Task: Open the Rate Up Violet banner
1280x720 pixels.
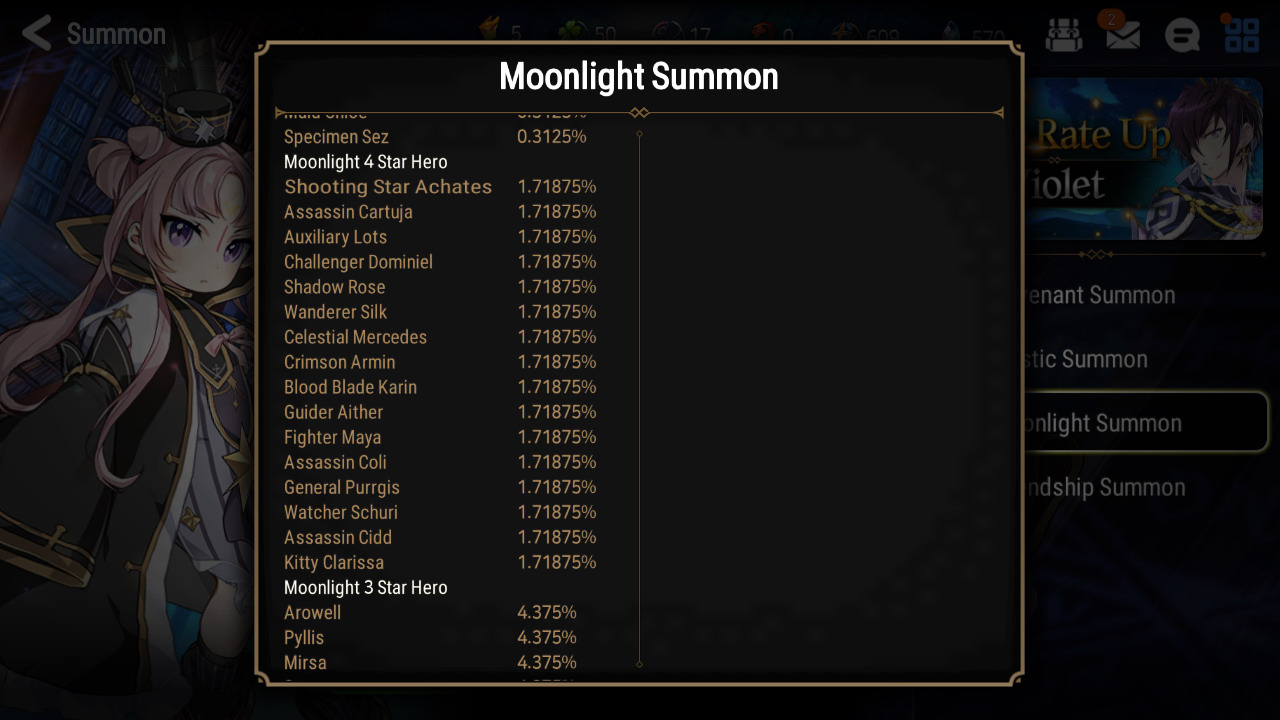Action: (1143, 159)
